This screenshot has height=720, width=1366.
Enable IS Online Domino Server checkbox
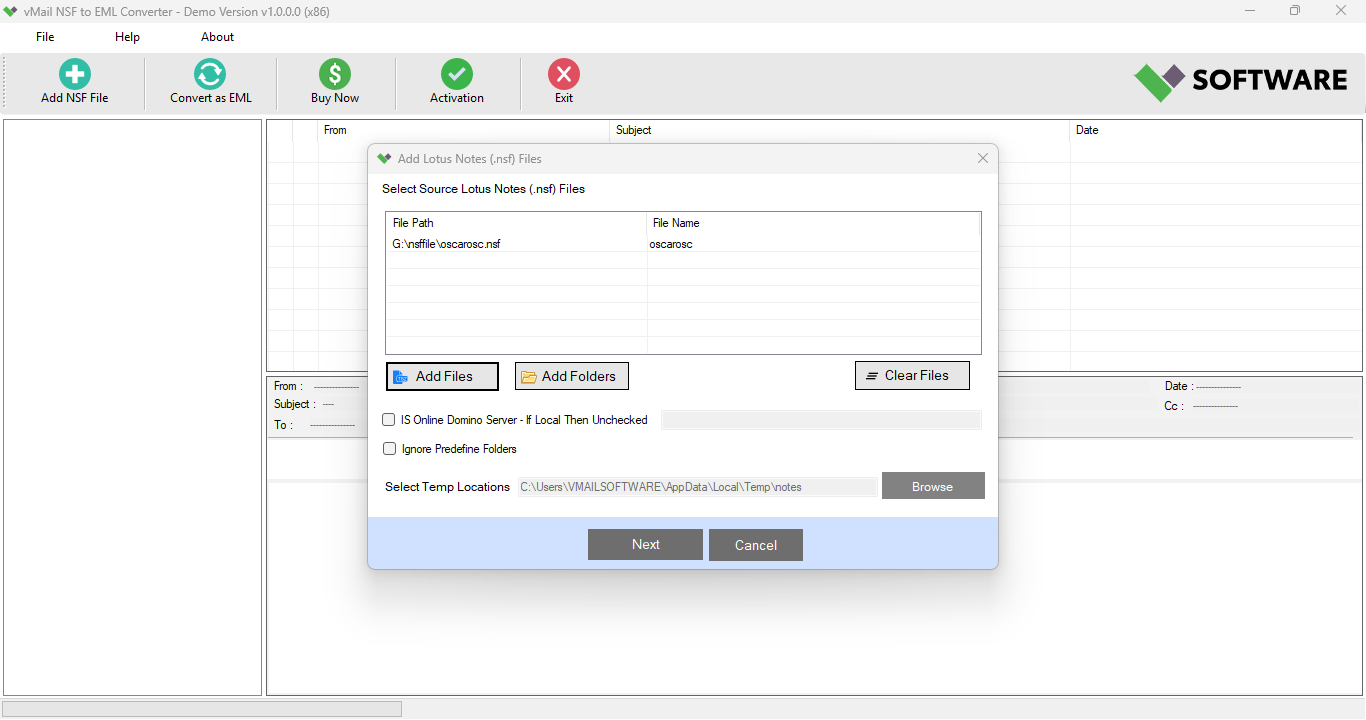pos(389,419)
